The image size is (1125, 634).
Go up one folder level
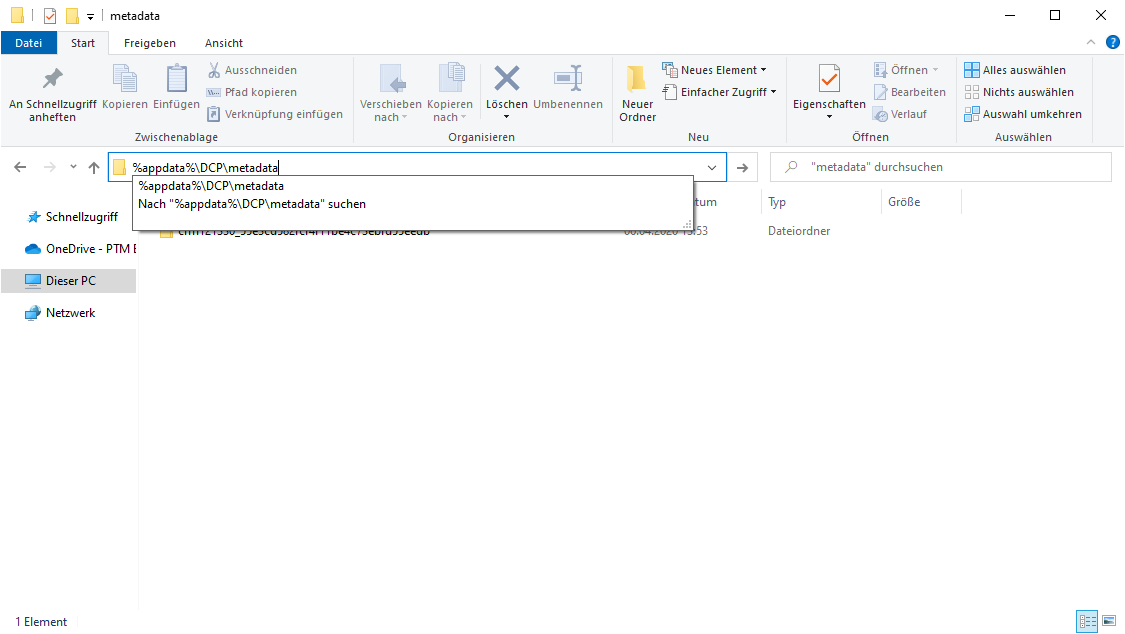94,167
